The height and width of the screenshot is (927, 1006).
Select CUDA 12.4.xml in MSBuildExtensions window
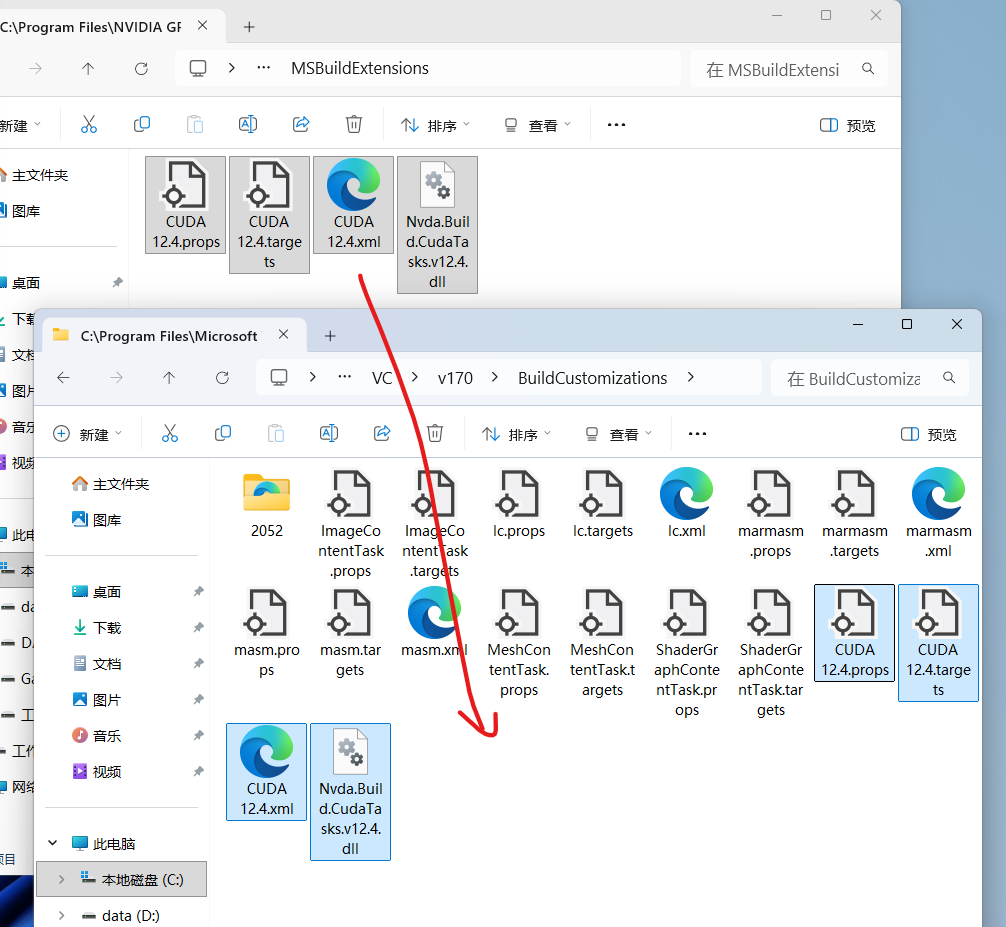pyautogui.click(x=354, y=205)
